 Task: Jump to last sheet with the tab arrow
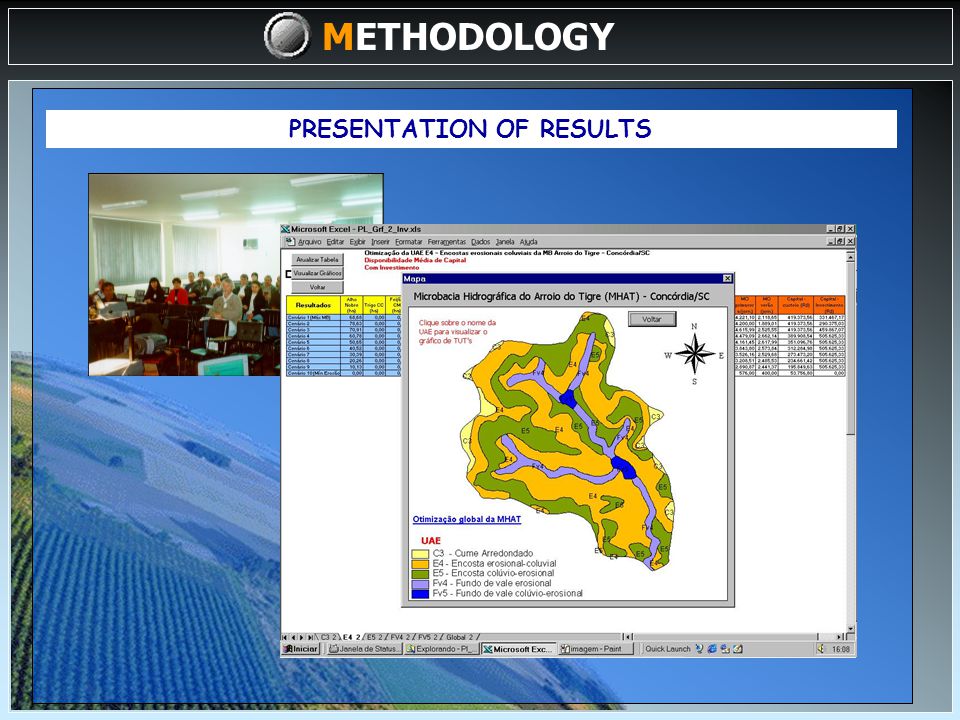pos(310,637)
